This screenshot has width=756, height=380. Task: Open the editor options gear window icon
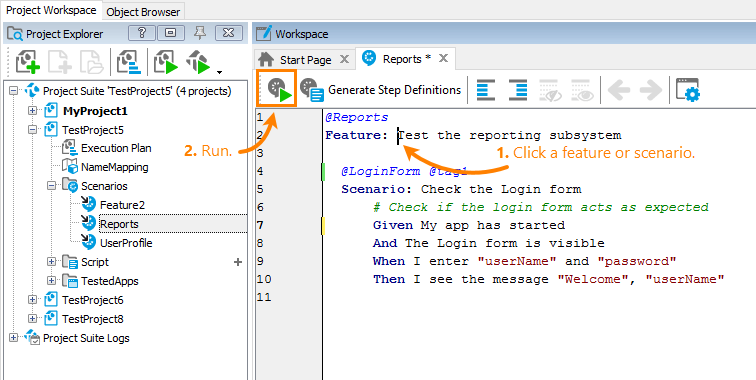tap(688, 90)
